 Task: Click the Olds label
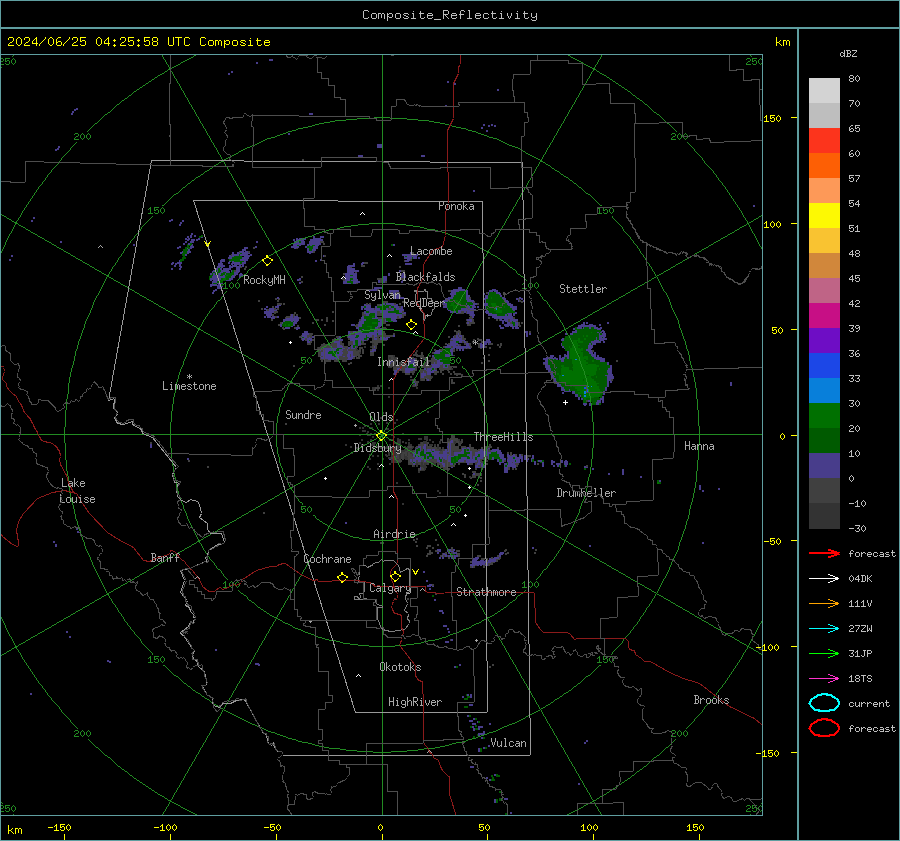[x=381, y=417]
